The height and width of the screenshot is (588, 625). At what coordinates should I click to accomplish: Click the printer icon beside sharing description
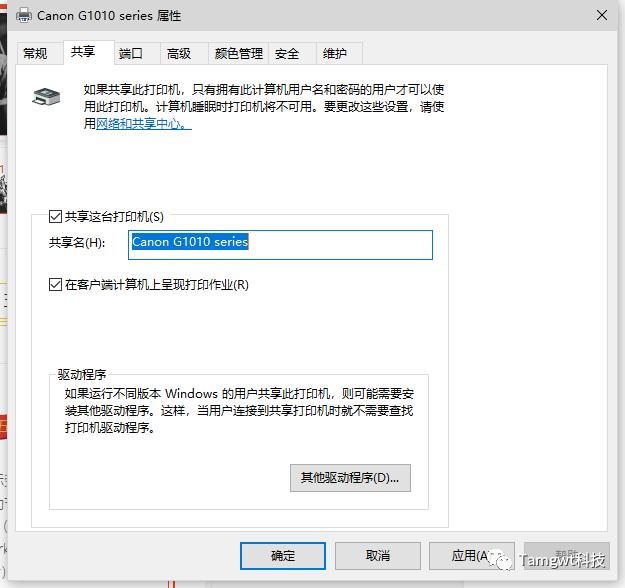tap(46, 96)
